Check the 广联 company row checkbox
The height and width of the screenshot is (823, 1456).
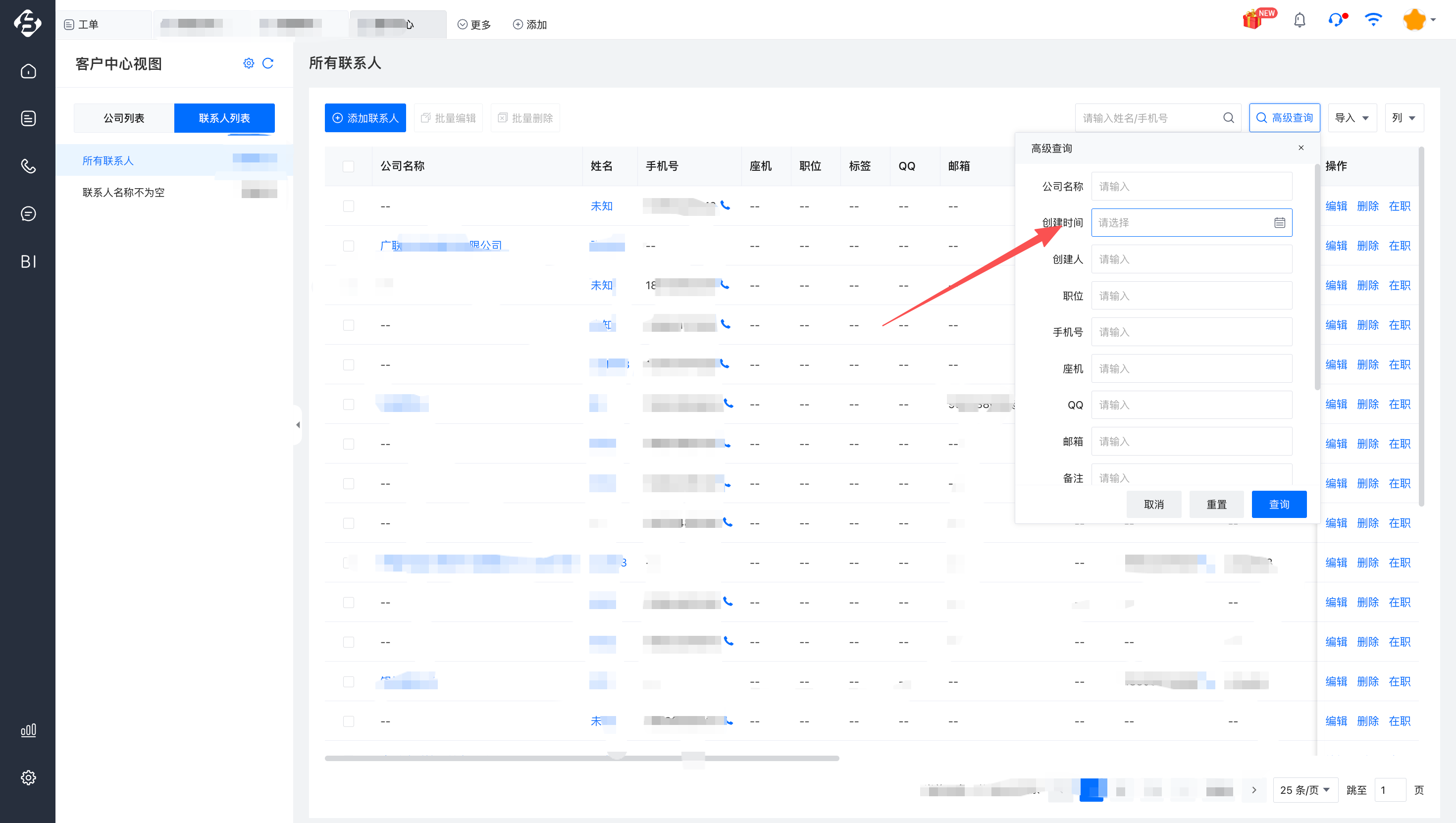click(348, 246)
